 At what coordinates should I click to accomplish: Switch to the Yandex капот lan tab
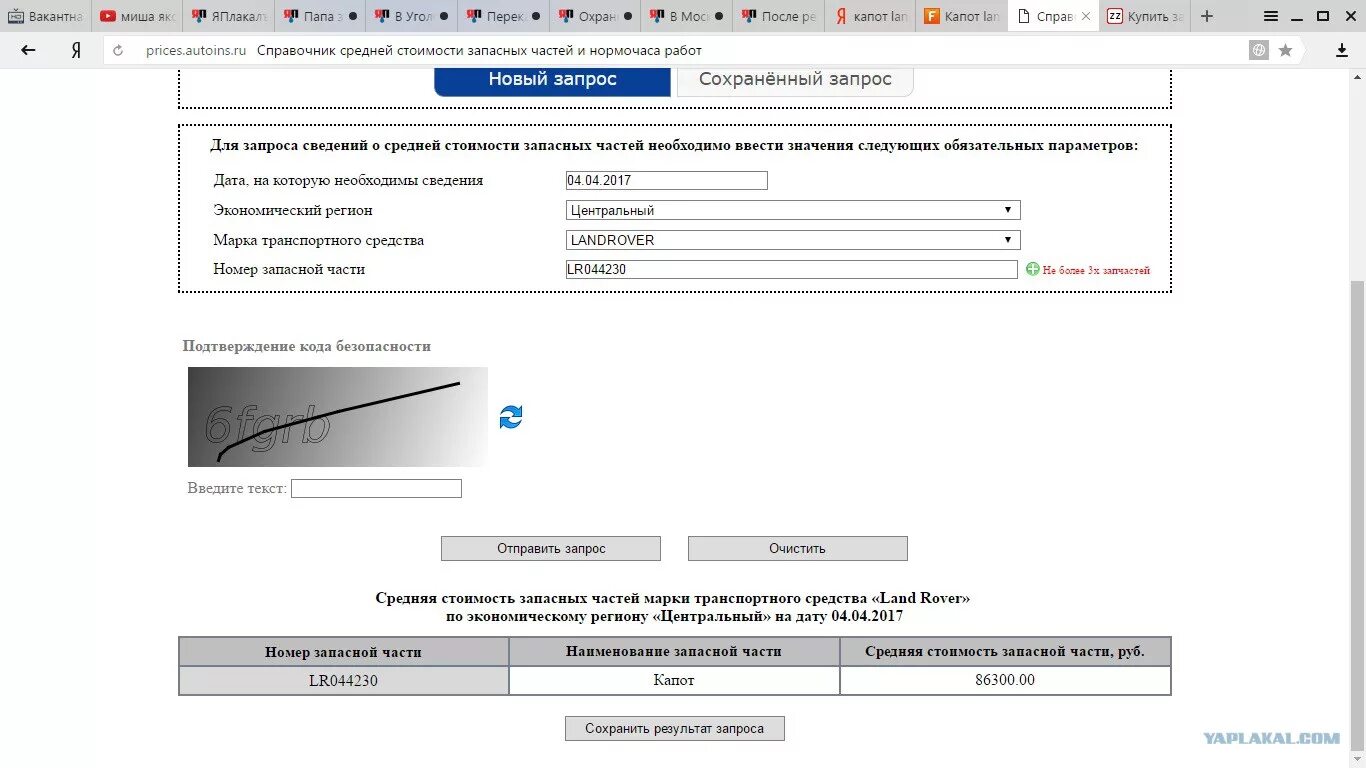[x=872, y=16]
